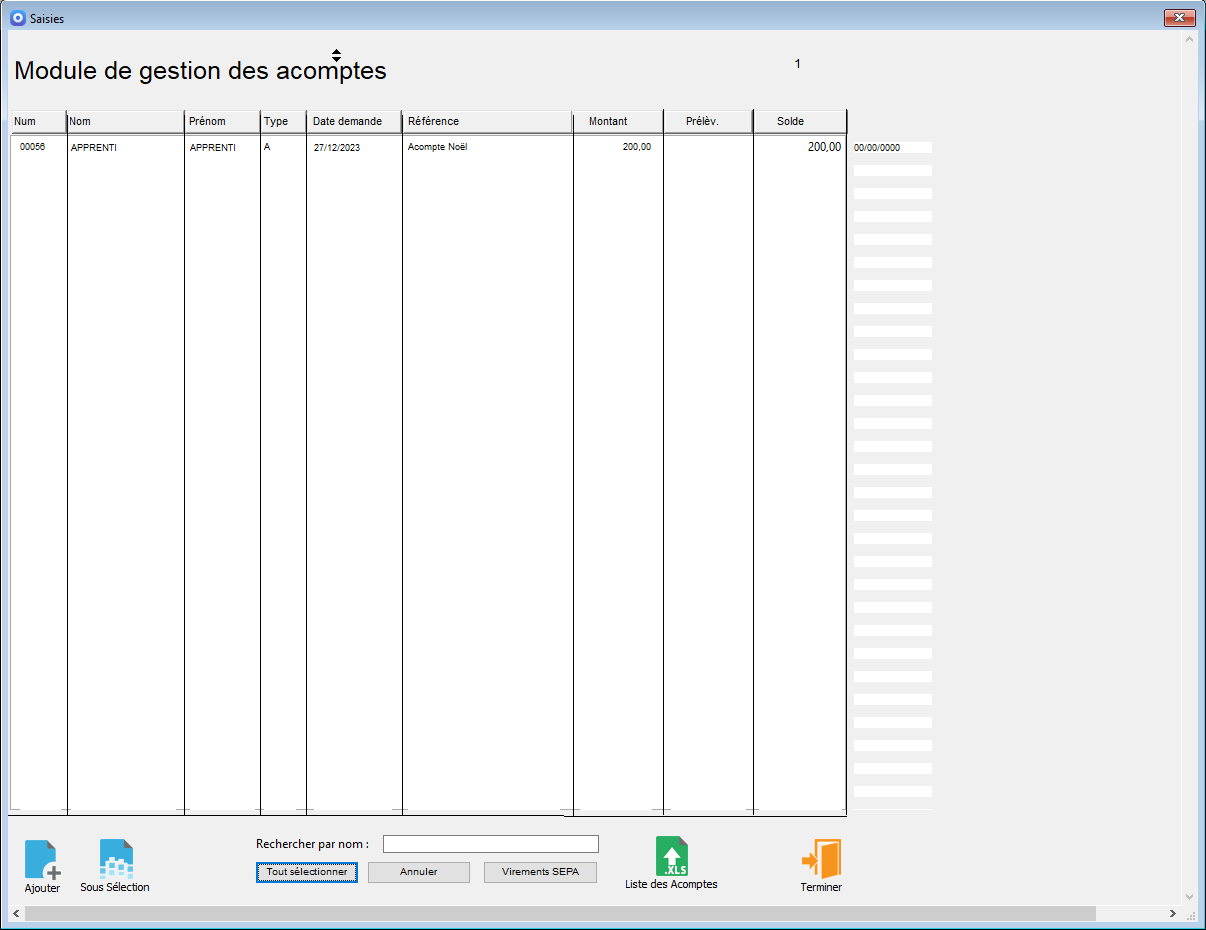Viewport: 1206px width, 930px height.
Task: Click the horizontal scrollbar right arrow
Action: [x=1172, y=914]
